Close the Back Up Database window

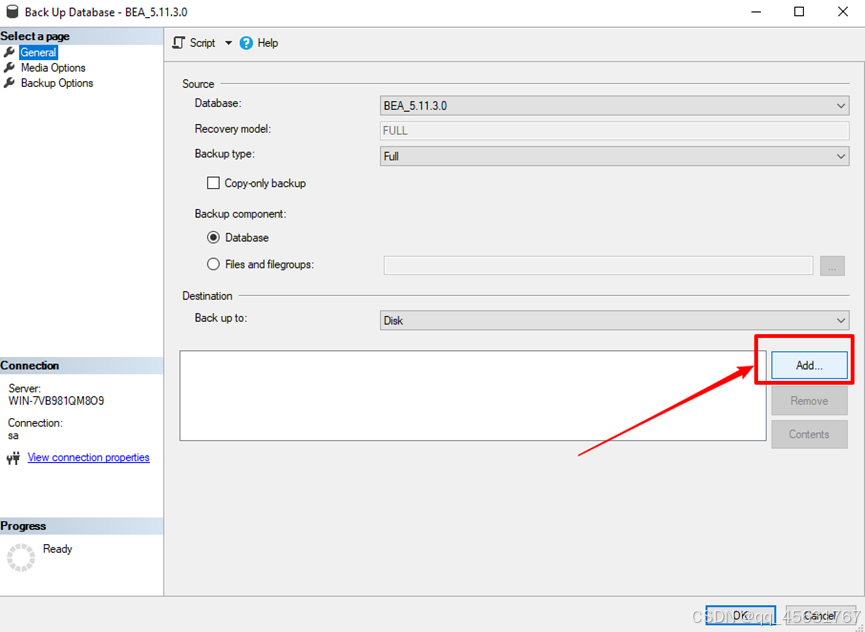pos(843,12)
